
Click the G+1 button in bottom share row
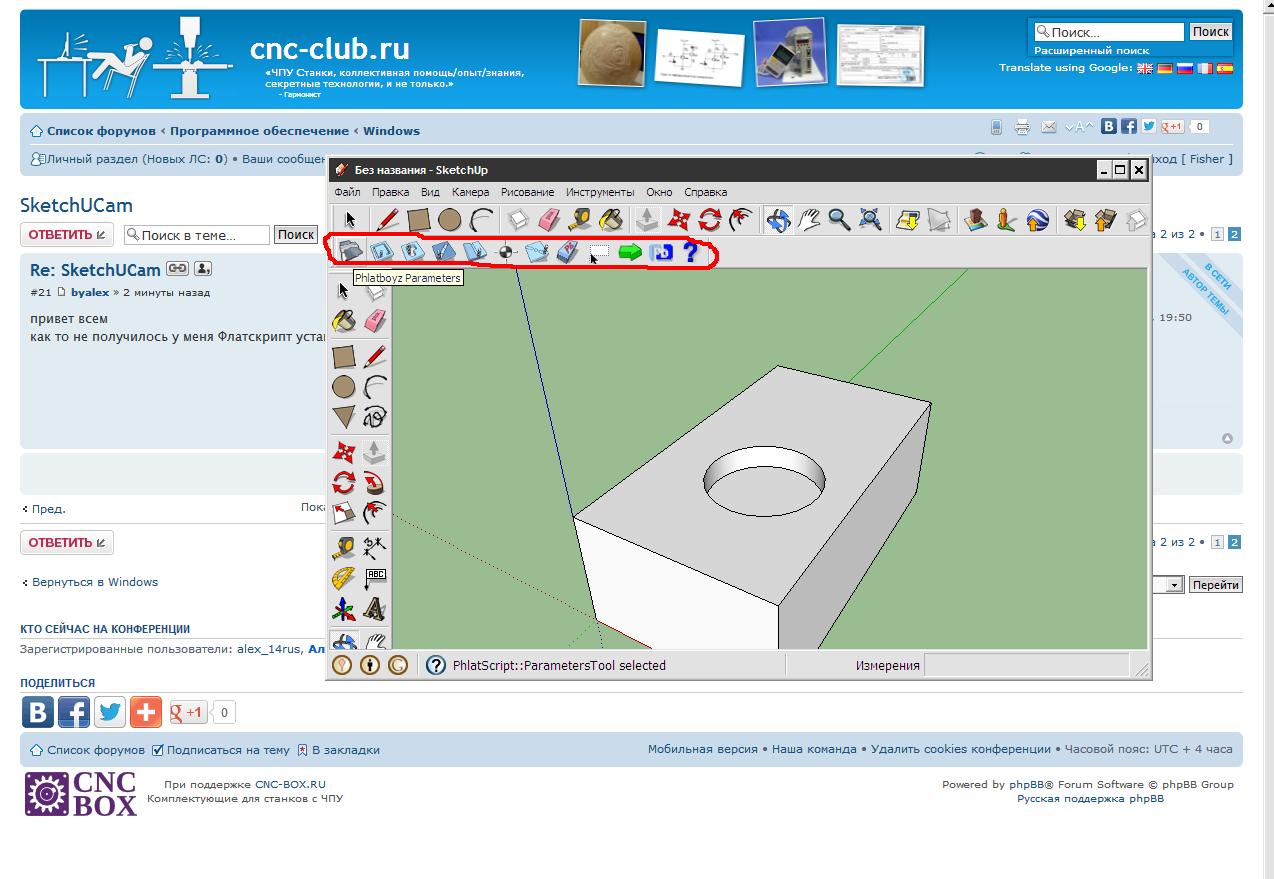click(x=187, y=712)
